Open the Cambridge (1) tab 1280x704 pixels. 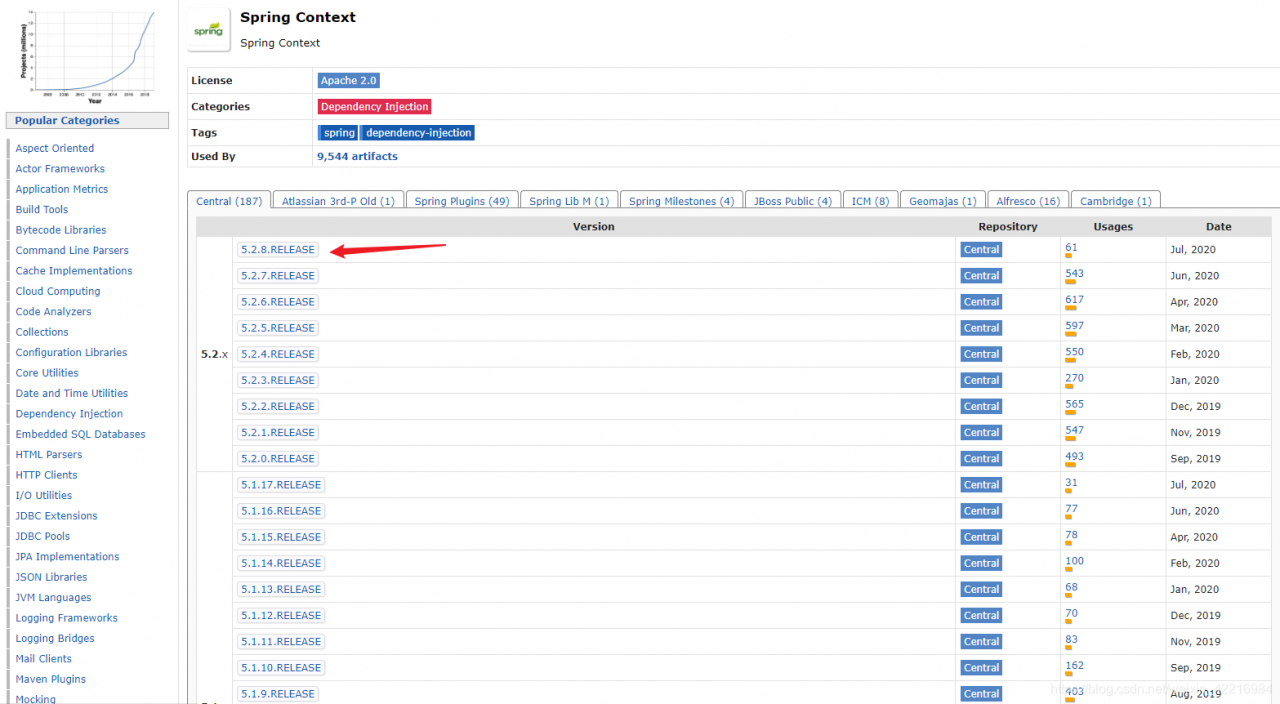[x=1116, y=201]
